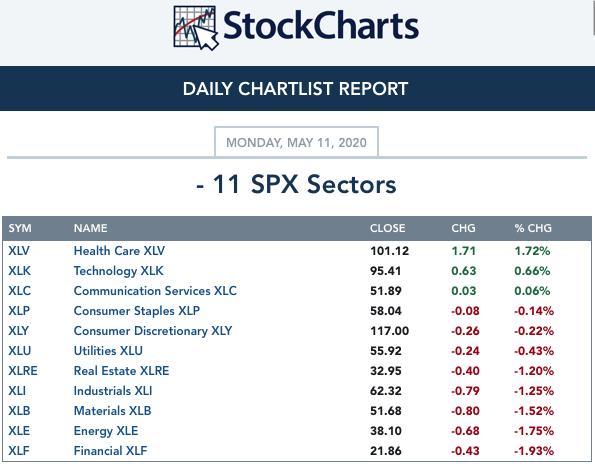Select the XLK ticker symbol
595x464 pixels.
point(19,271)
